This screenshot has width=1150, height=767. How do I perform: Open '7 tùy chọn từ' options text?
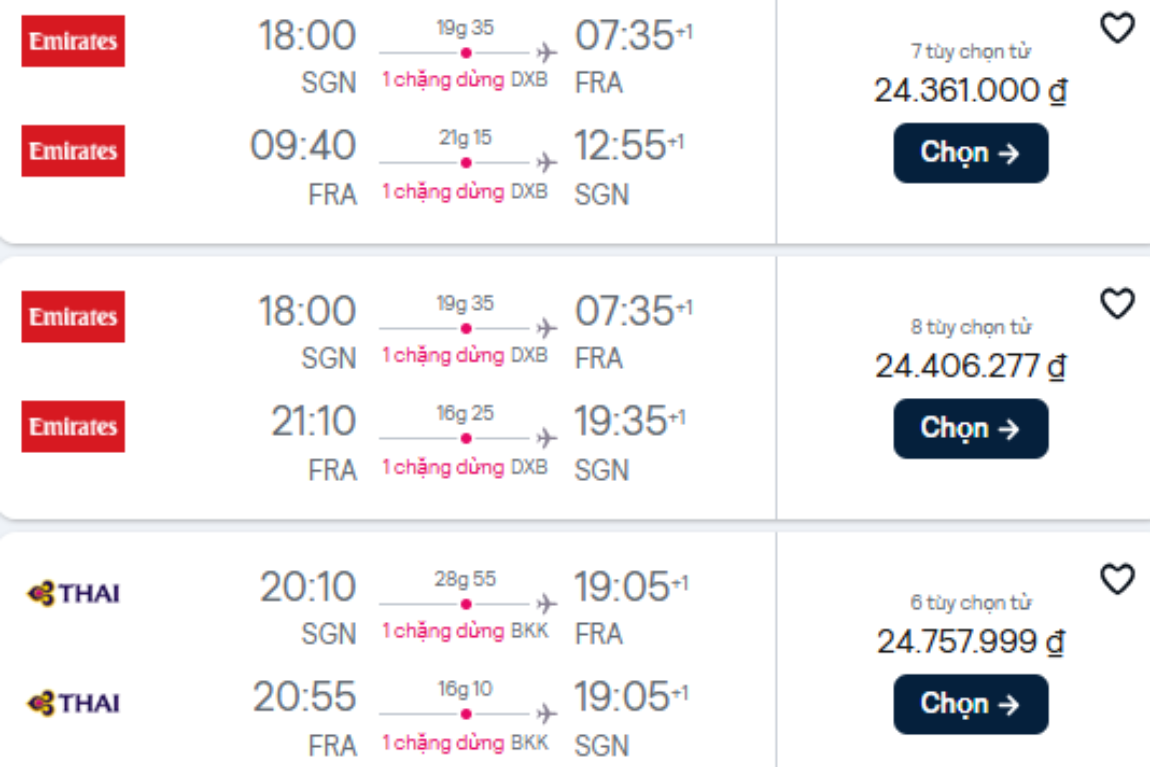pos(970,51)
